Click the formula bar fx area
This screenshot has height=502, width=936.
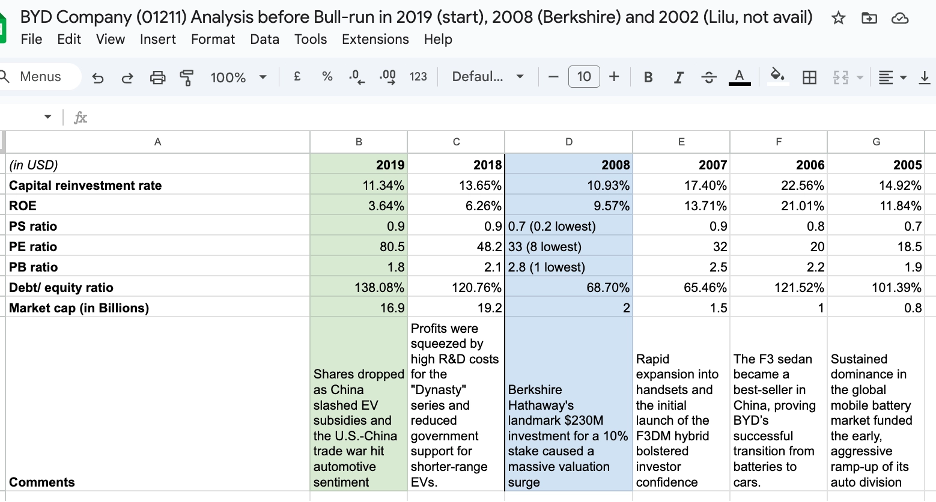81,117
